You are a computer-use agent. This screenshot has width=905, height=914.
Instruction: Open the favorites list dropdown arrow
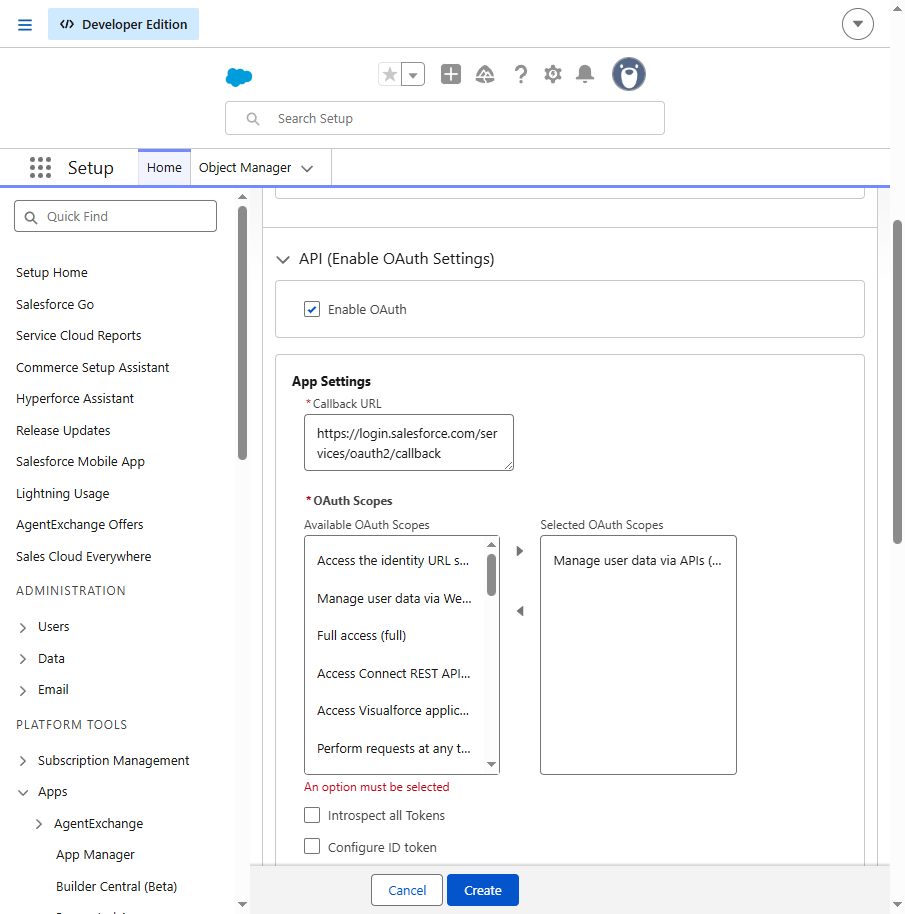pos(413,75)
